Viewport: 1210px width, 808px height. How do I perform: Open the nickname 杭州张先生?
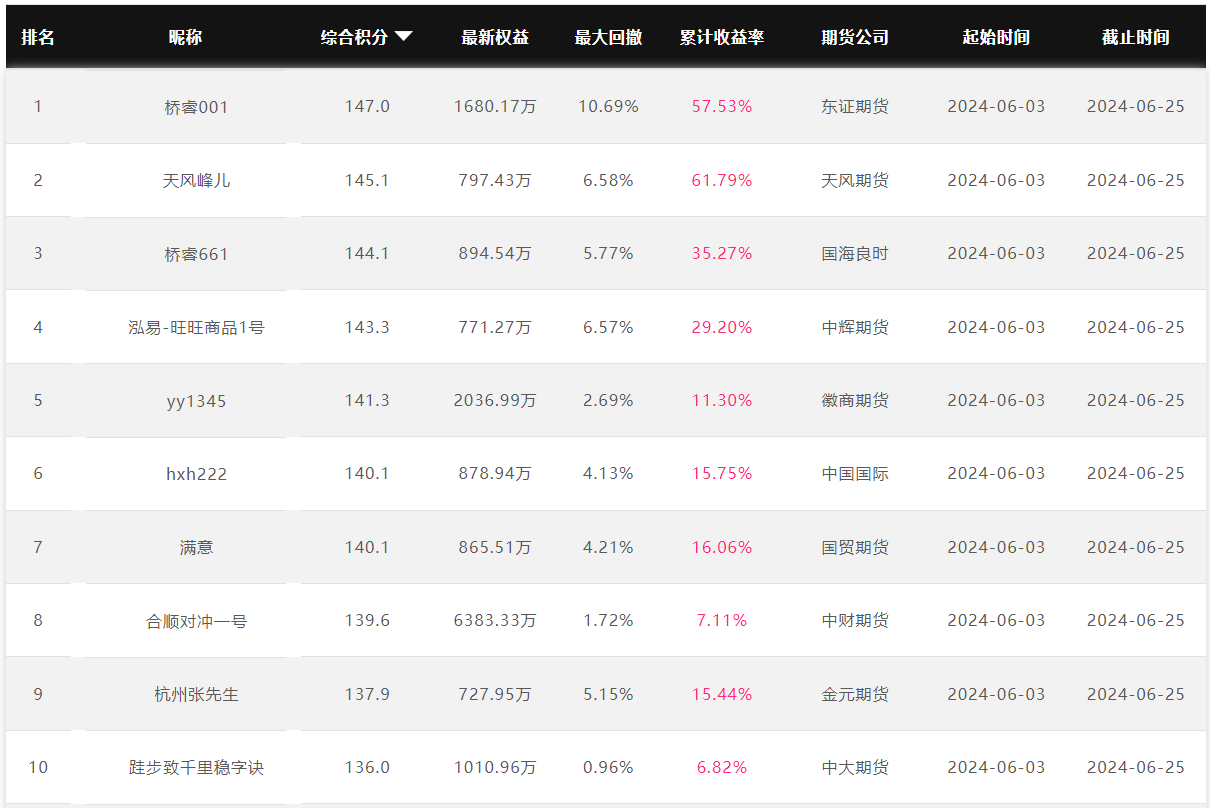click(196, 694)
